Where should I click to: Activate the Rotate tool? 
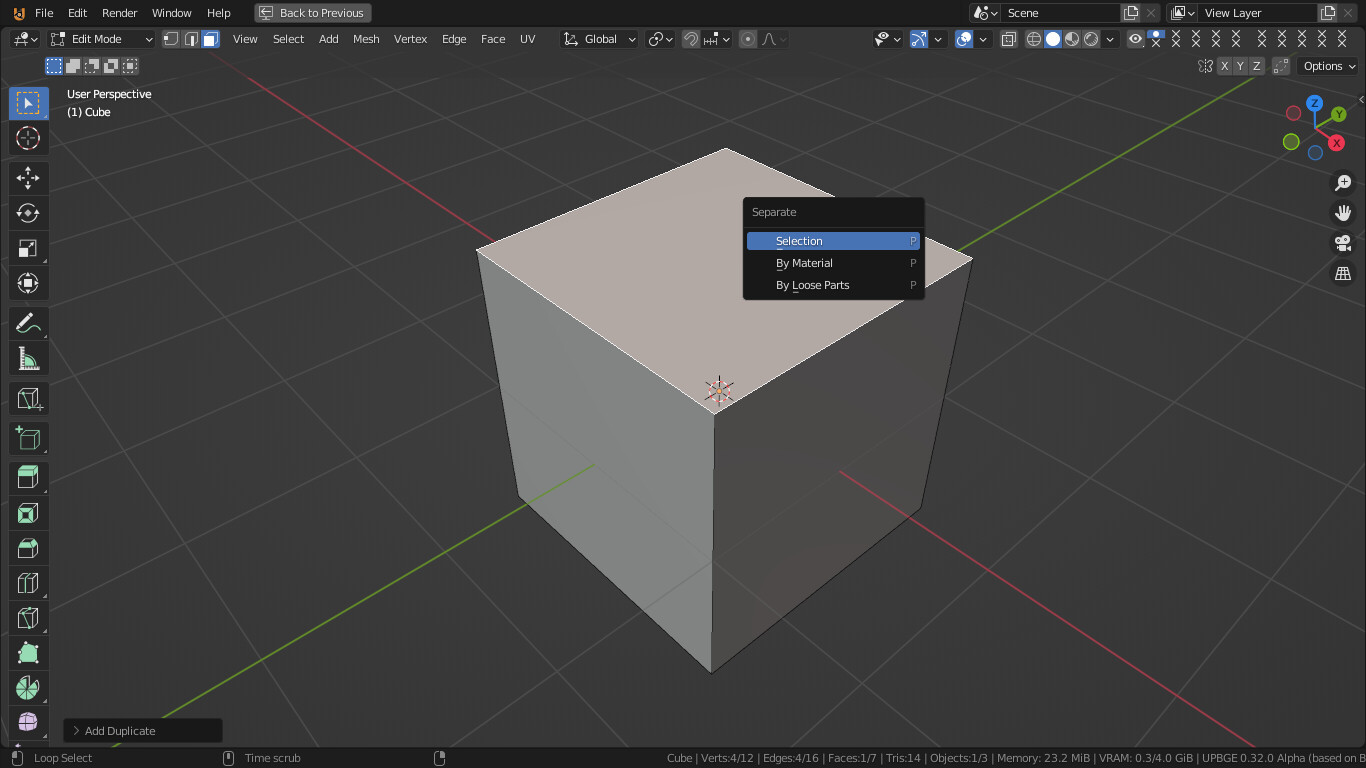[28, 213]
